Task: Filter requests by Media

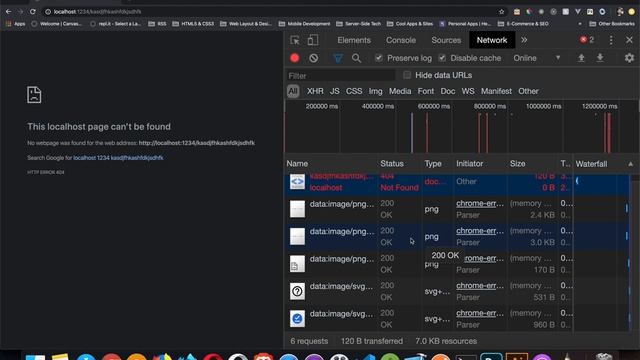Action: [x=400, y=91]
